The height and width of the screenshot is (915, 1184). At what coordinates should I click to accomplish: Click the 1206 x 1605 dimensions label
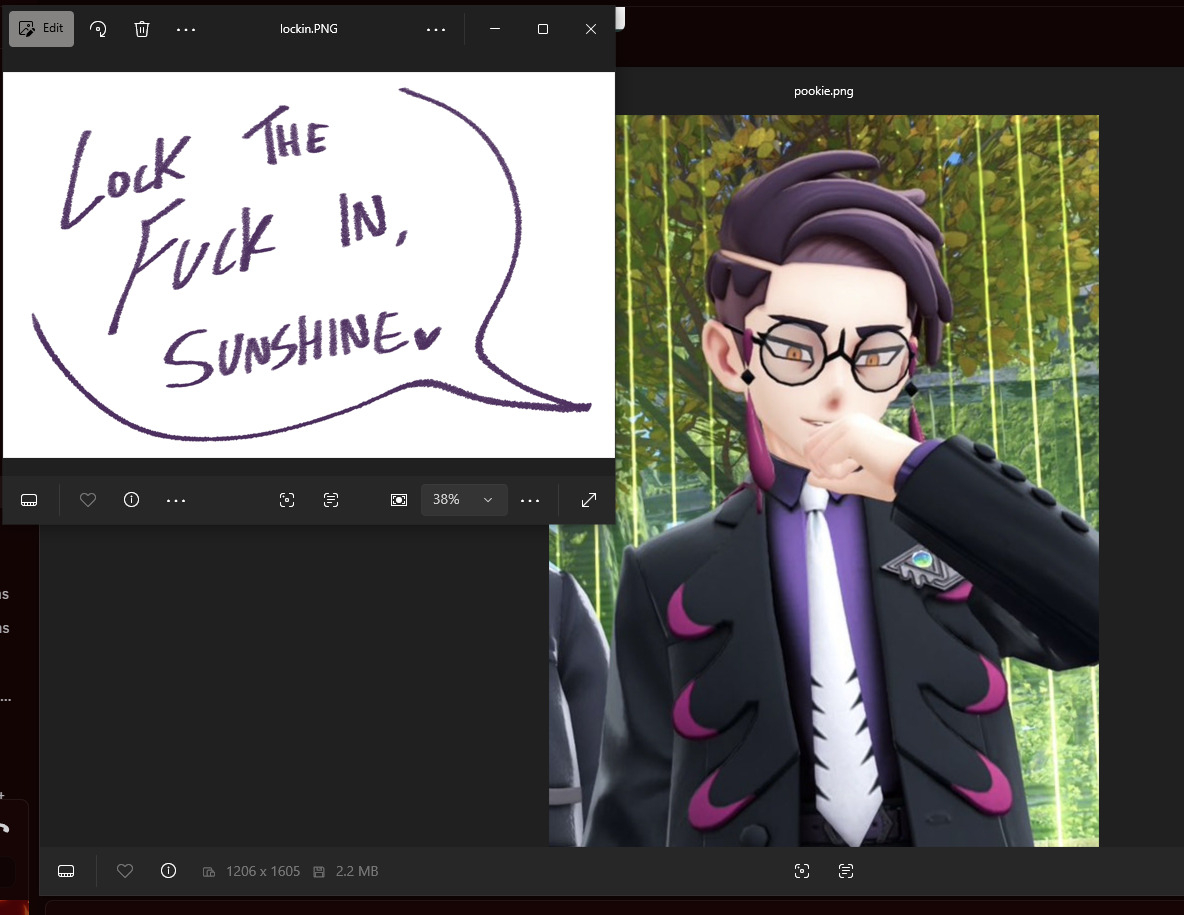[262, 871]
